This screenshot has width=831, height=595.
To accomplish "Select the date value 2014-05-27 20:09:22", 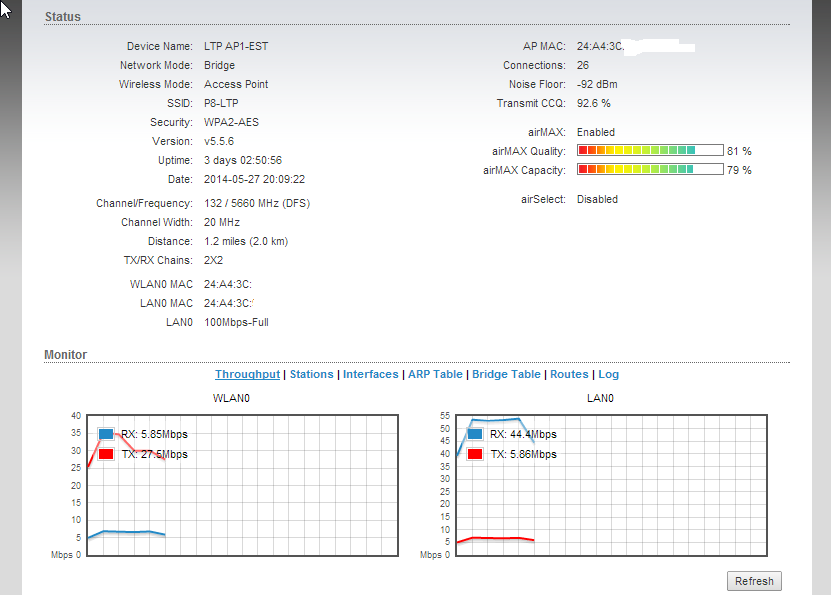I will pos(254,180).
